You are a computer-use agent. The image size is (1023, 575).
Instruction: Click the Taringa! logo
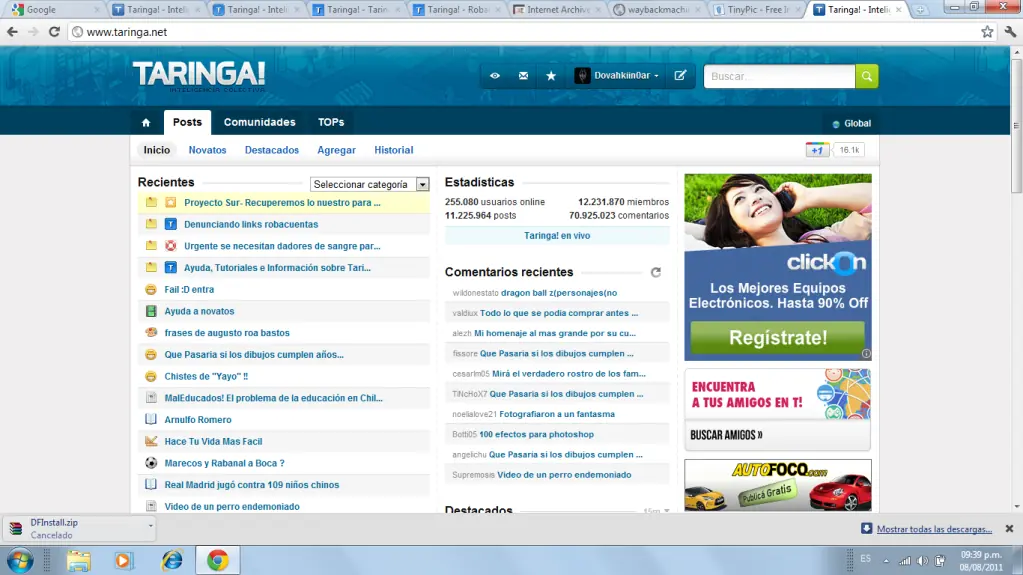[199, 76]
